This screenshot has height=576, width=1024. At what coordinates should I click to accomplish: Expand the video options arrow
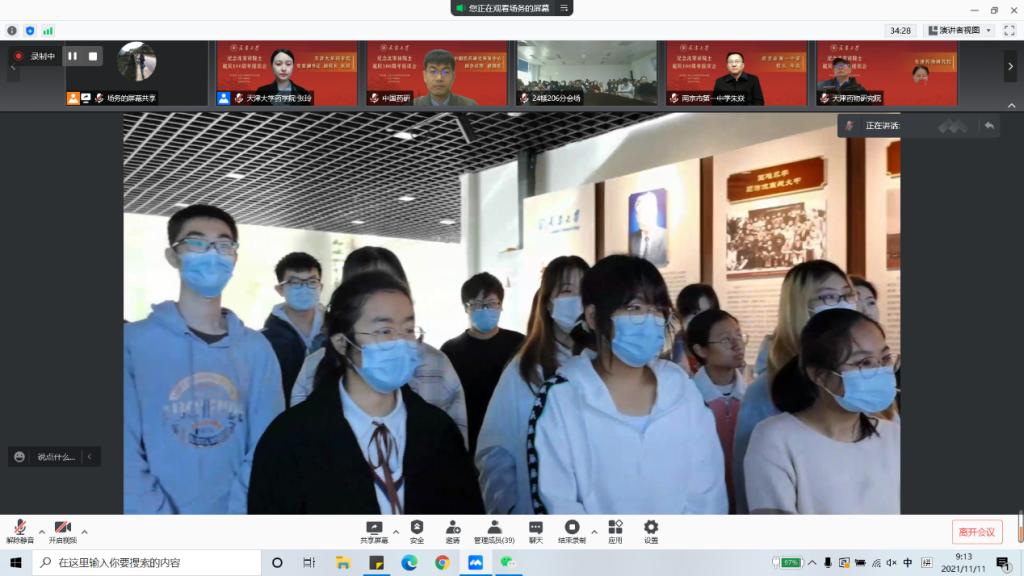(x=84, y=532)
